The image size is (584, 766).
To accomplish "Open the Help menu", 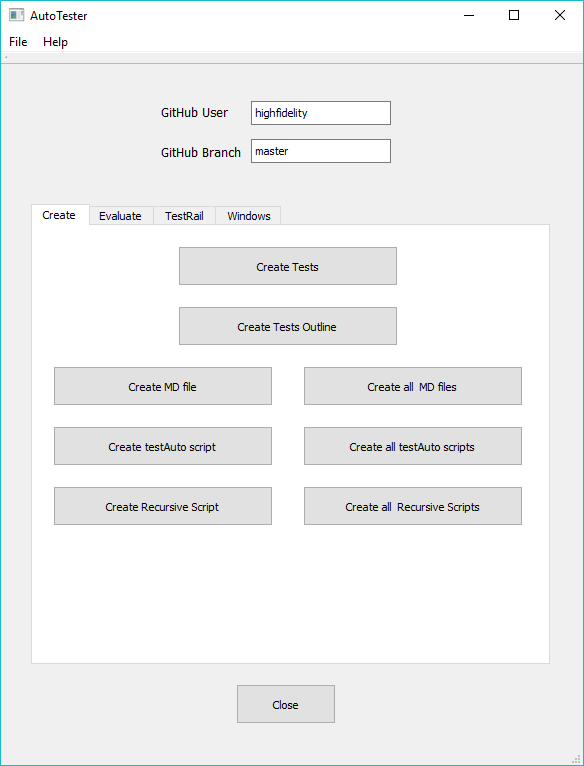I will pos(55,42).
